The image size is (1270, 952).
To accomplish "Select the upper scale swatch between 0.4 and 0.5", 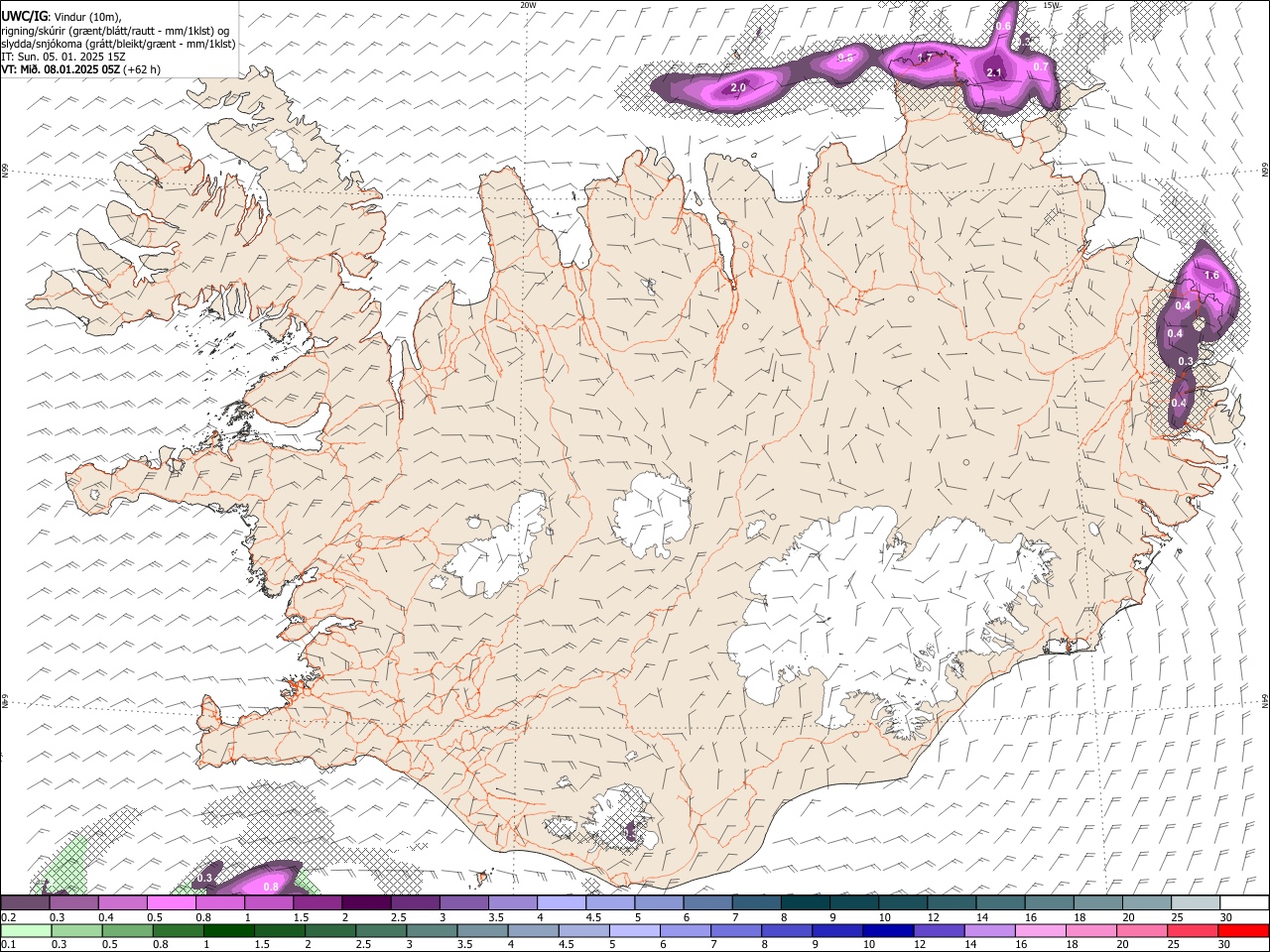I will coord(123,903).
